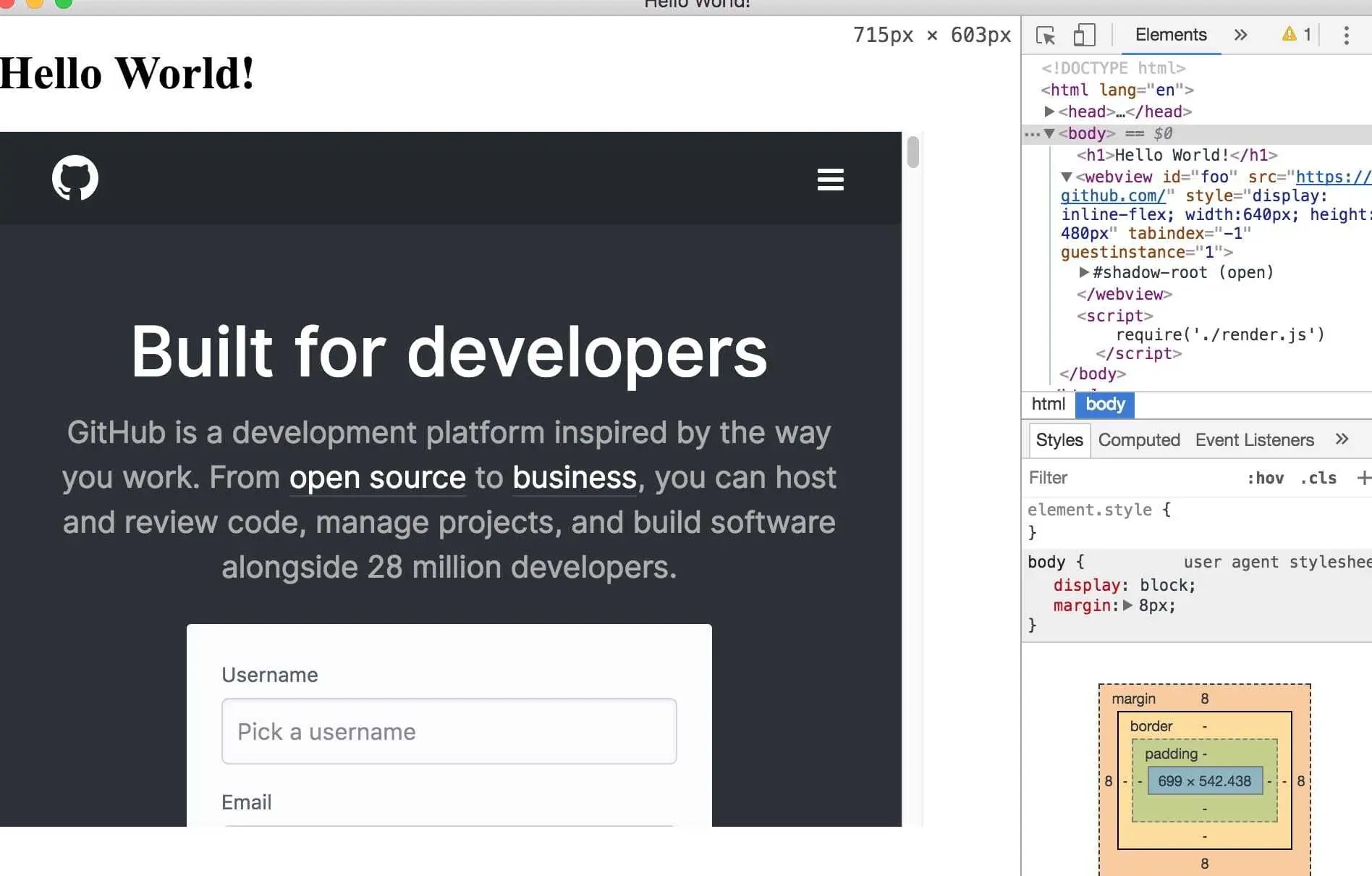
Task: Show more style pane tabs chevron
Action: tap(1342, 439)
